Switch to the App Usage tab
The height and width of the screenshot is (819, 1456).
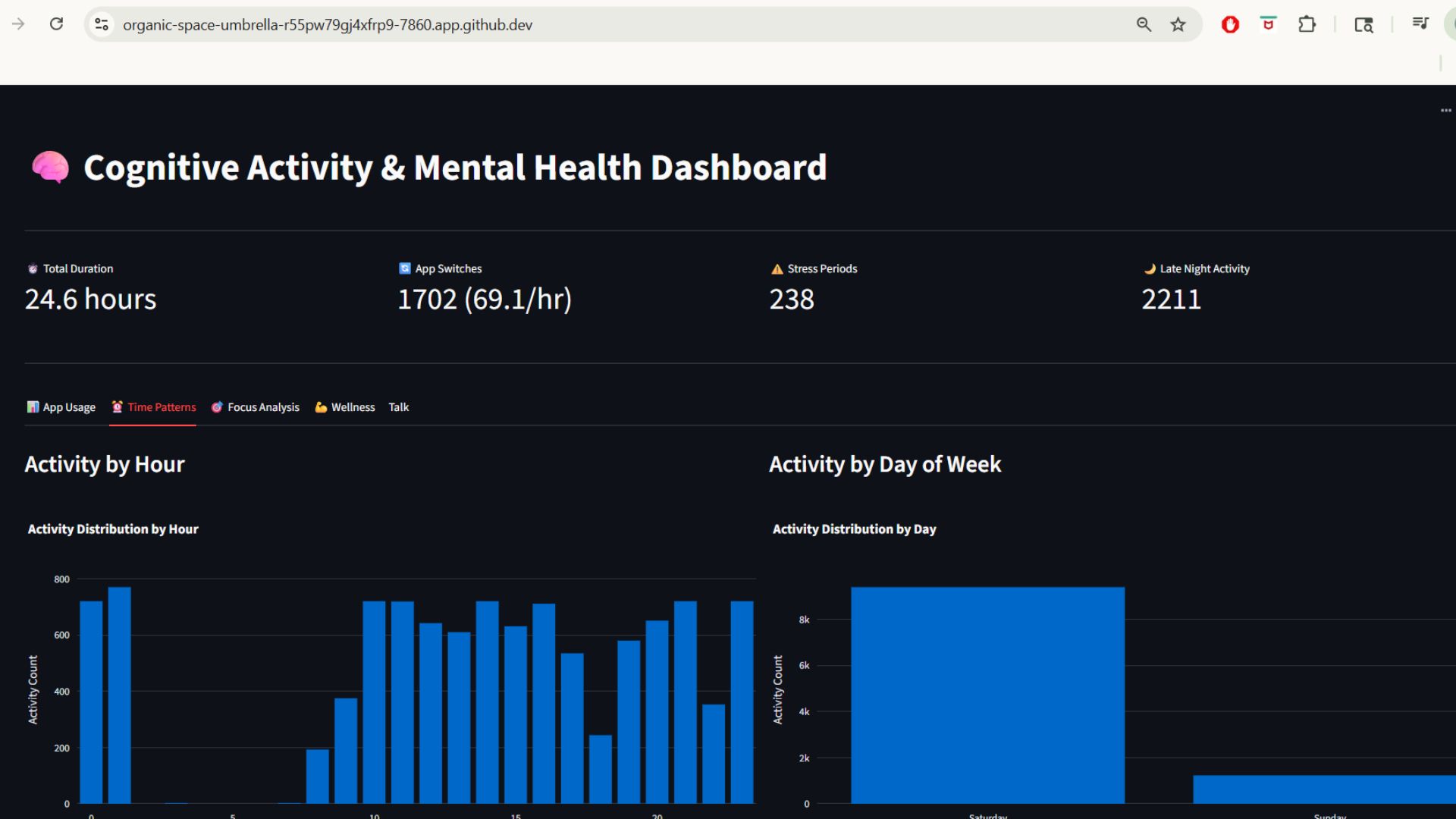click(x=61, y=407)
